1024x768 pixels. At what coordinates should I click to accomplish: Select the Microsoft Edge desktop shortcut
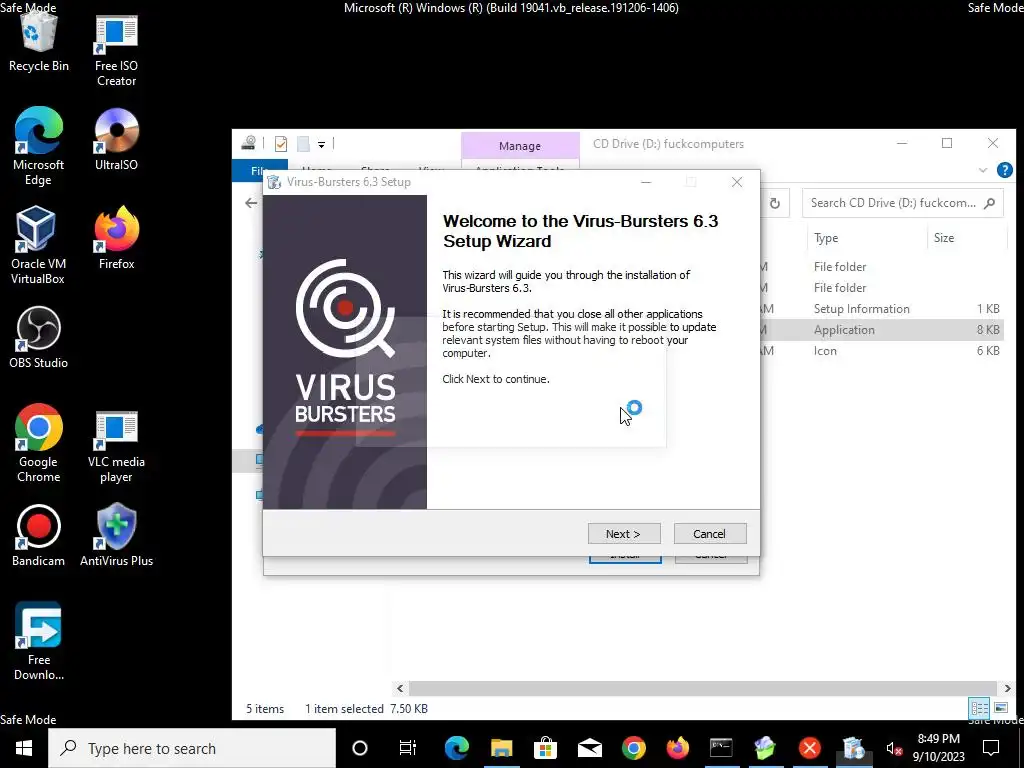tap(39, 146)
